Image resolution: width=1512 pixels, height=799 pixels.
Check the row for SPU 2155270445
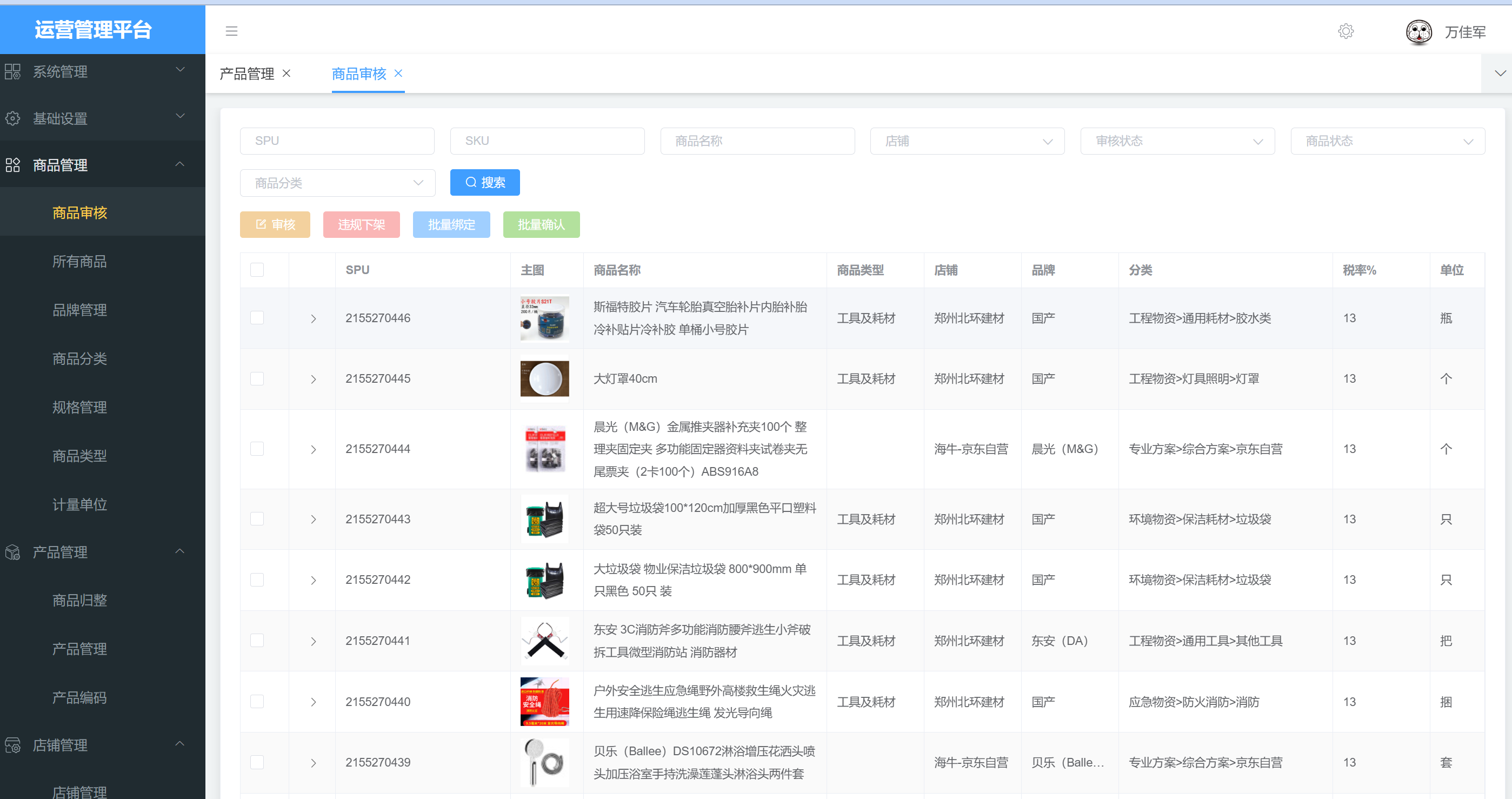coord(257,378)
